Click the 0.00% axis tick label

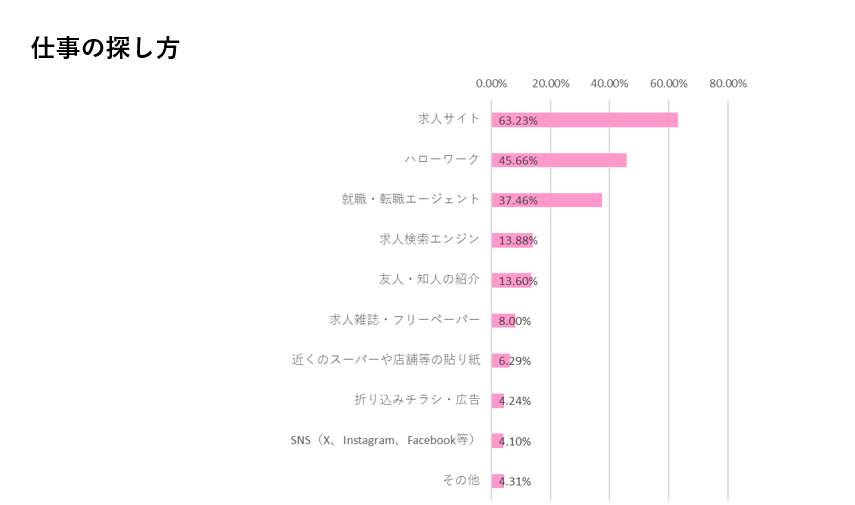[x=491, y=83]
